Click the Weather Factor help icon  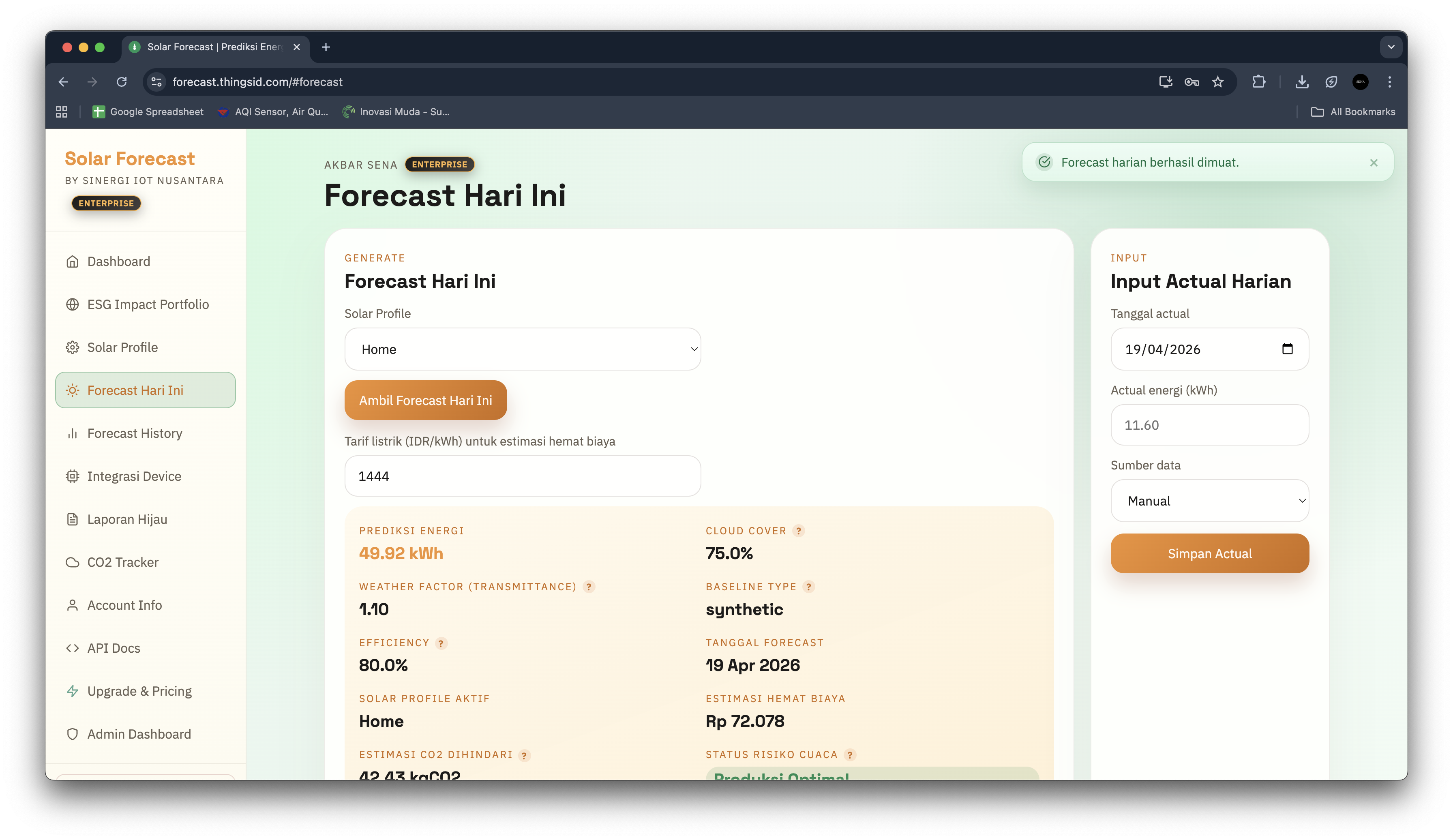(x=589, y=587)
